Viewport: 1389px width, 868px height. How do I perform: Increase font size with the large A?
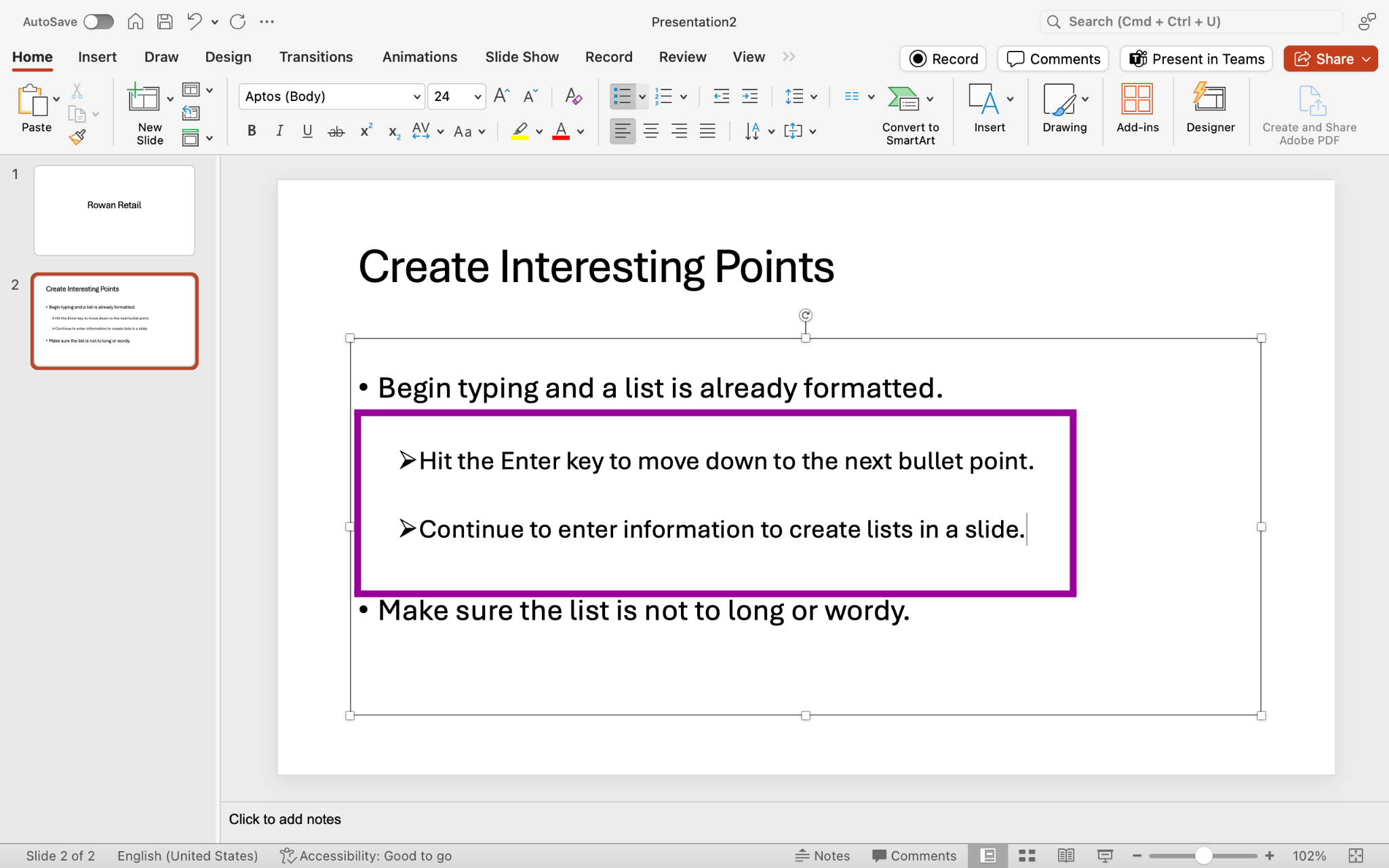pyautogui.click(x=502, y=96)
